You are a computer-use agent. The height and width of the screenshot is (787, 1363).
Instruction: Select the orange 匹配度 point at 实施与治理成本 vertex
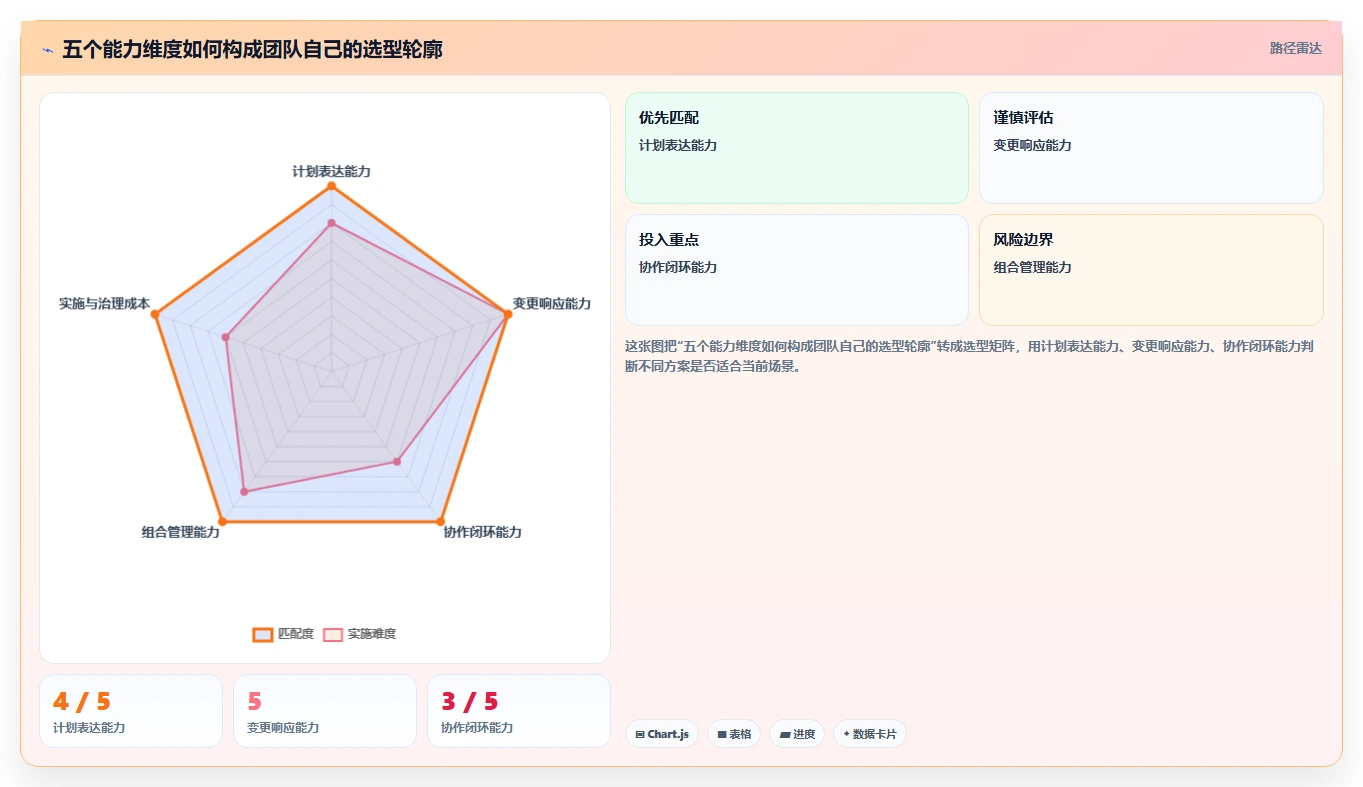tap(155, 314)
